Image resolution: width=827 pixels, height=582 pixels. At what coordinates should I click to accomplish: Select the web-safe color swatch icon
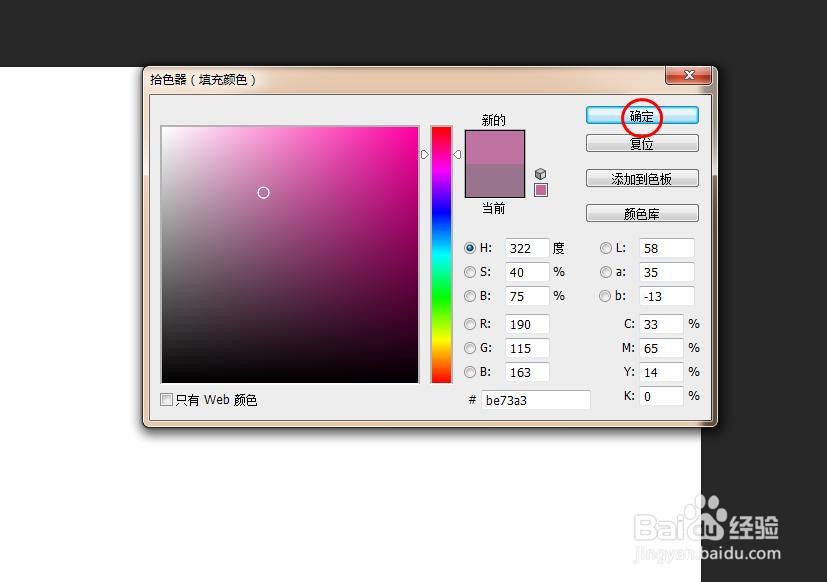pos(540,188)
